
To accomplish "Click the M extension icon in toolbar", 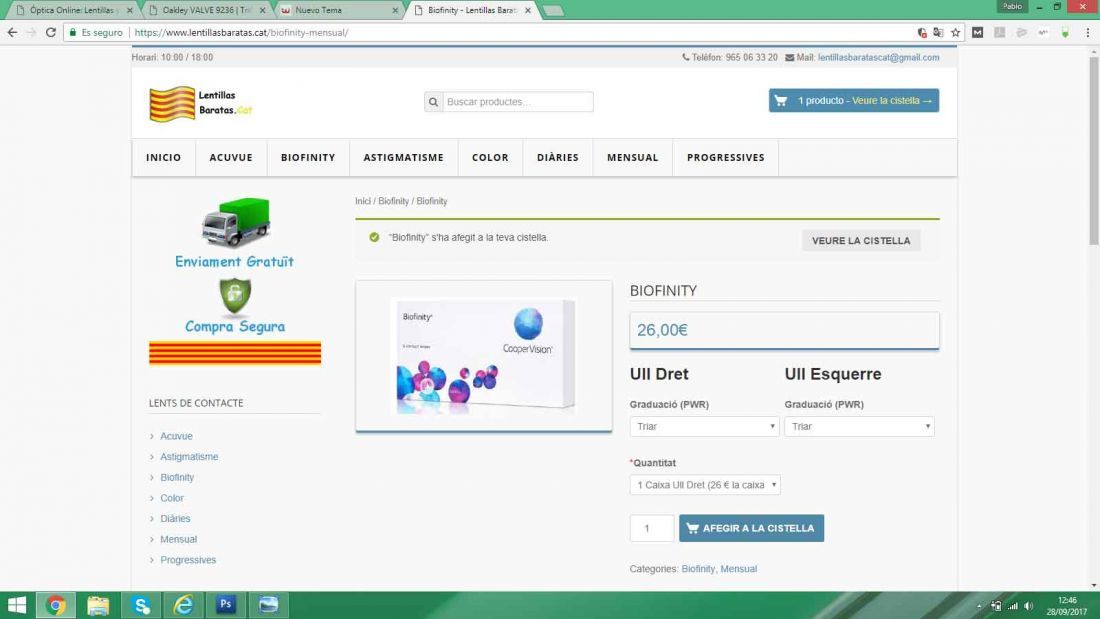I will pos(977,32).
